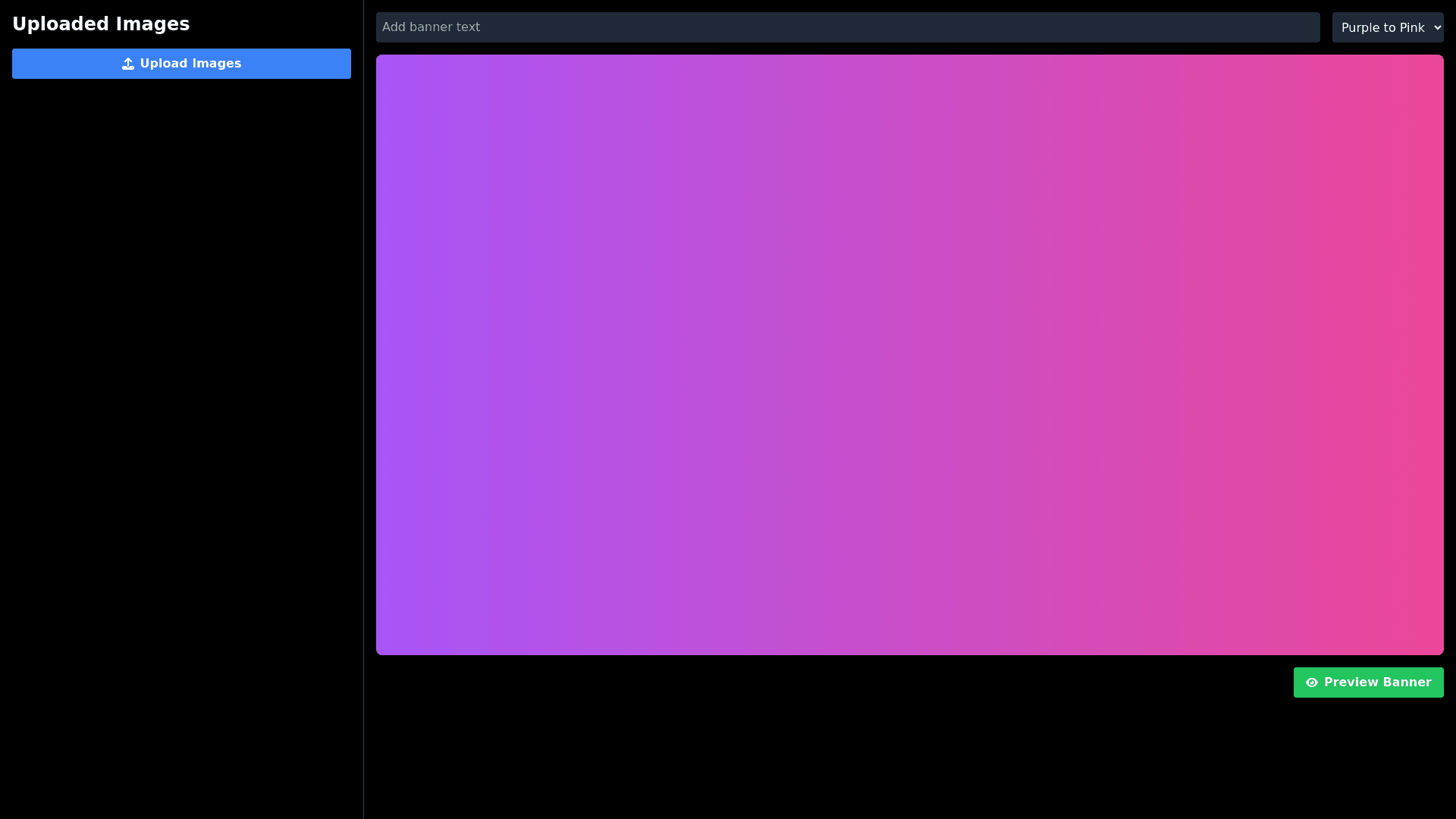Click the bottom-right corner of banner canvas
1456x819 pixels.
tap(1438, 649)
